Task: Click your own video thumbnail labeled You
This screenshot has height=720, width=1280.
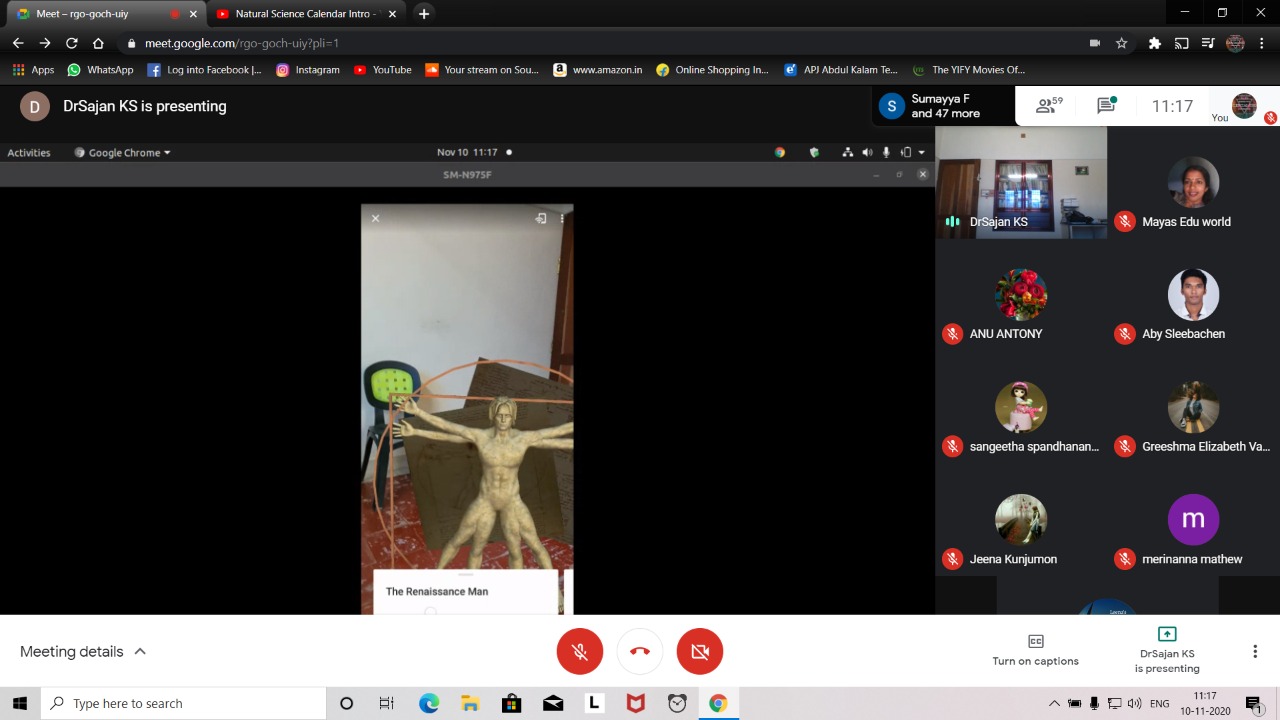Action: [1244, 106]
